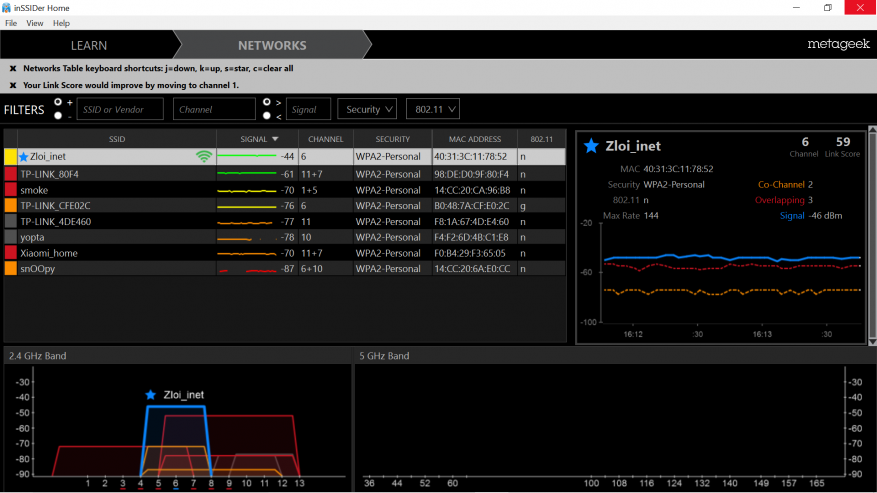877x493 pixels.
Task: Select the TP-LINK_80F4 network row
Action: 285,174
